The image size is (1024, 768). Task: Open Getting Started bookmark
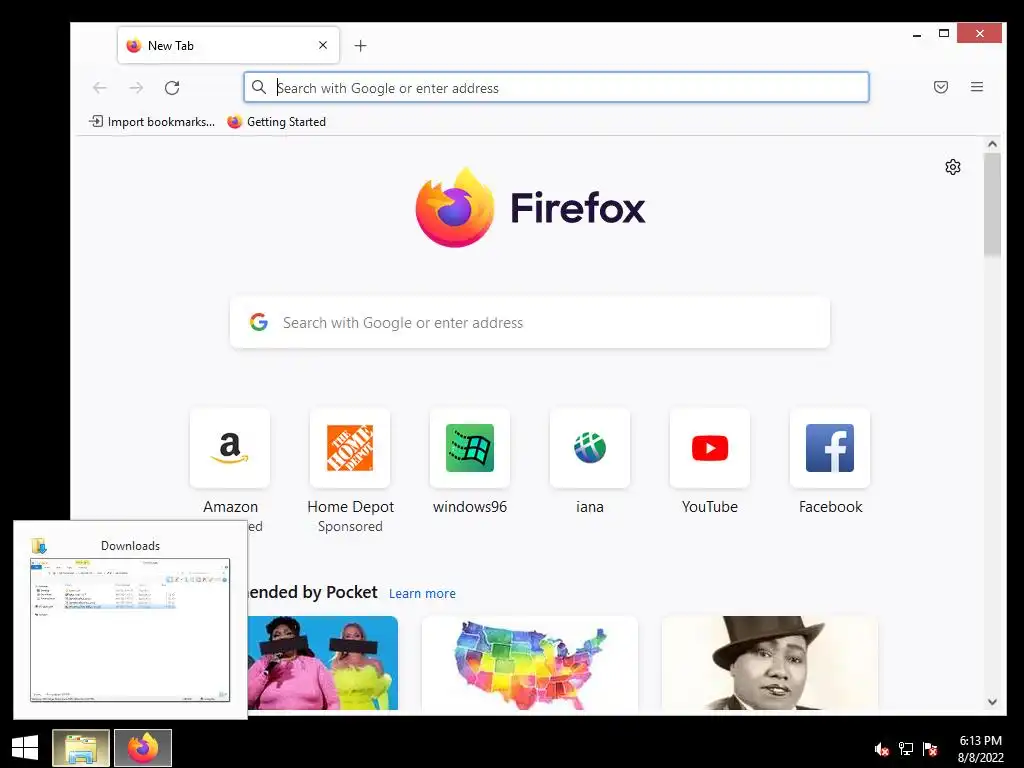(x=276, y=121)
